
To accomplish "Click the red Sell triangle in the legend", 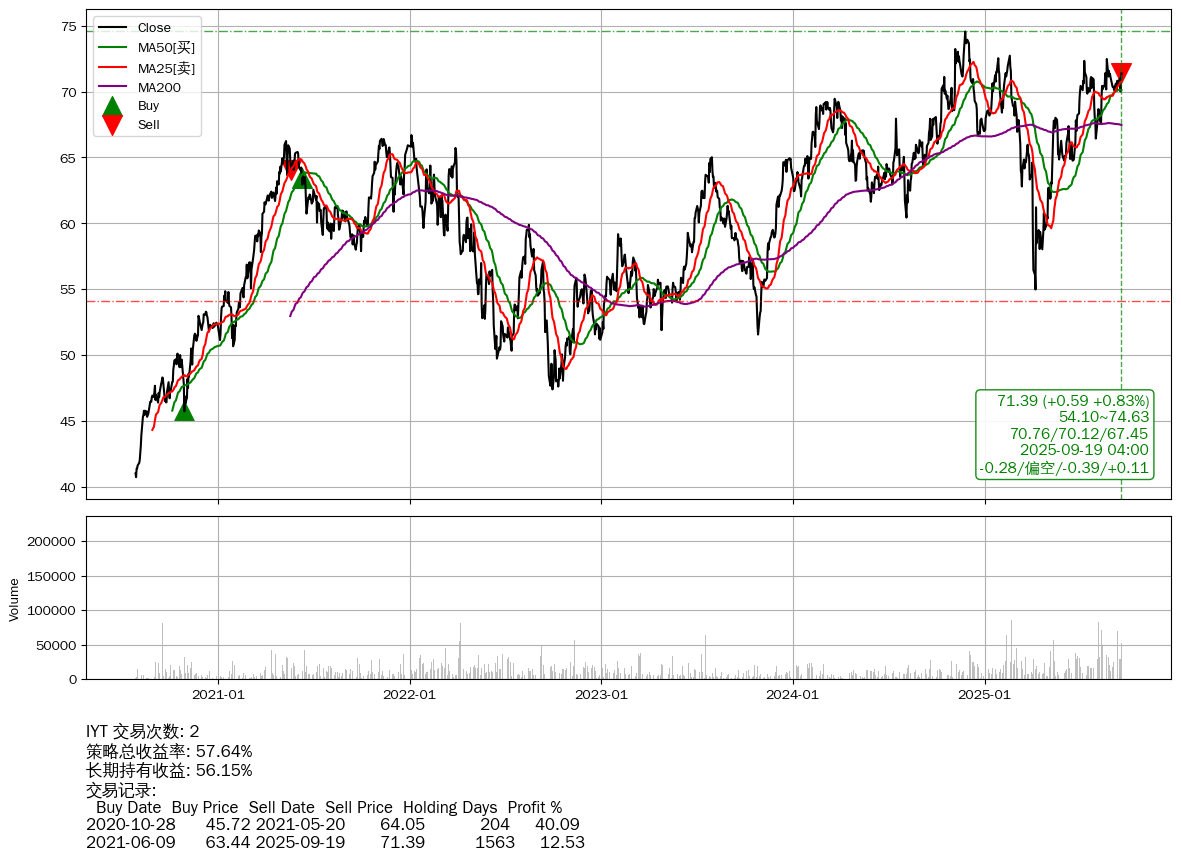I will 113,125.
